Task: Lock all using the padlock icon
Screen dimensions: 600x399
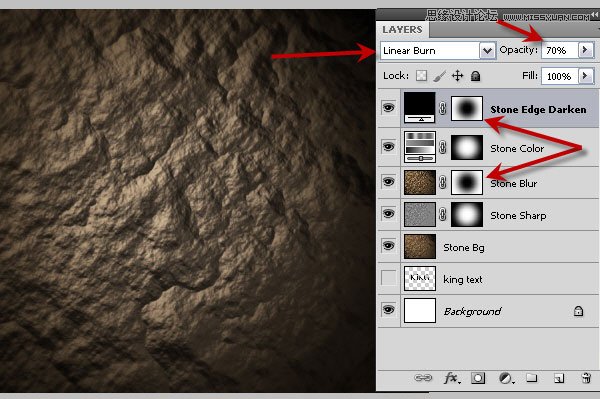Action: click(x=475, y=76)
